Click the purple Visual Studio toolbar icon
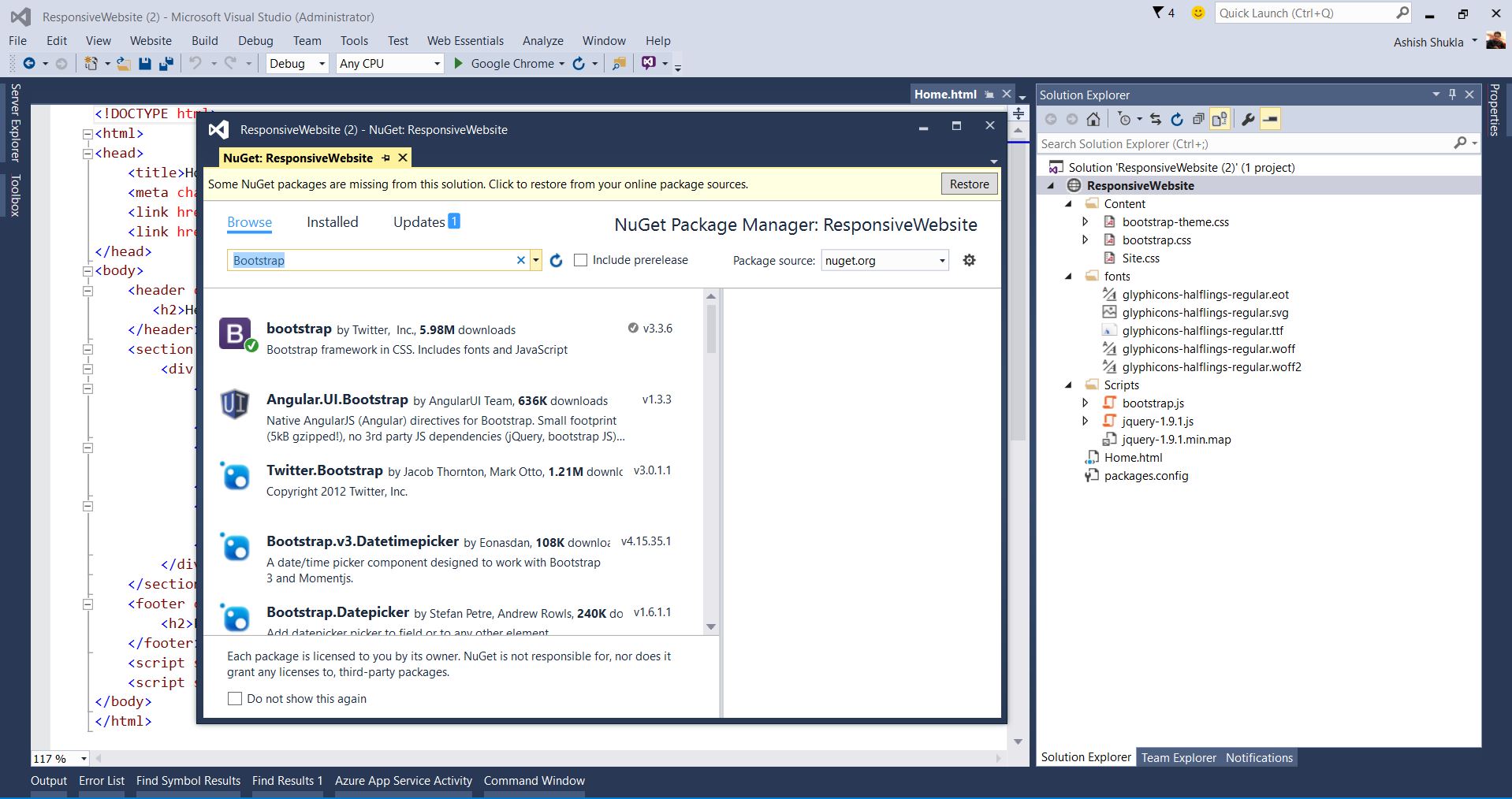The height and width of the screenshot is (799, 1512). click(649, 63)
